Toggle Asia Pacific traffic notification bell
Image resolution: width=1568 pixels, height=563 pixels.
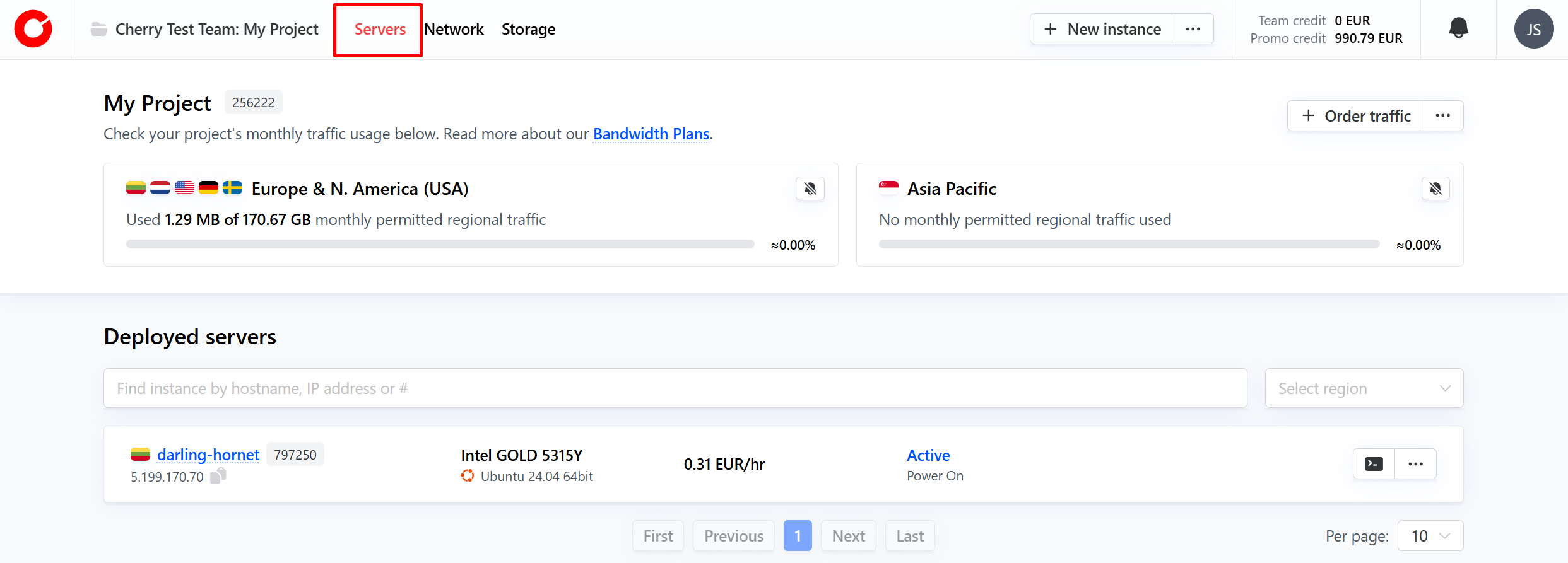click(x=1435, y=189)
